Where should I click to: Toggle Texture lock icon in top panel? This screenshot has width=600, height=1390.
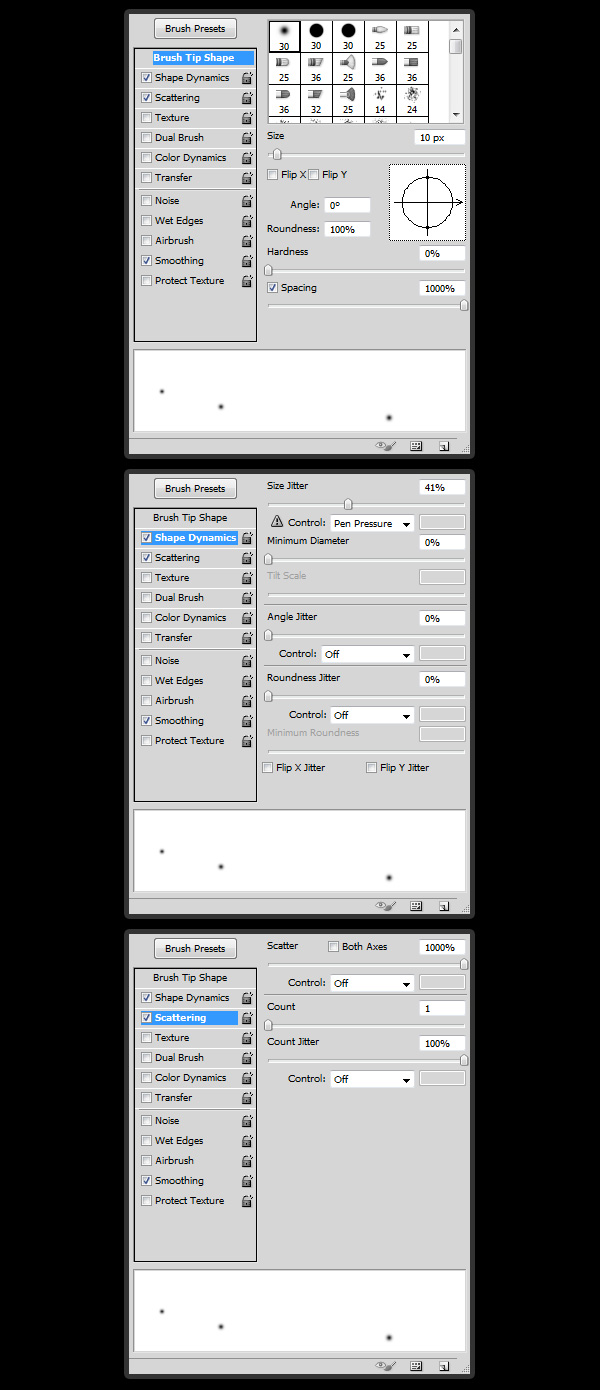(247, 118)
